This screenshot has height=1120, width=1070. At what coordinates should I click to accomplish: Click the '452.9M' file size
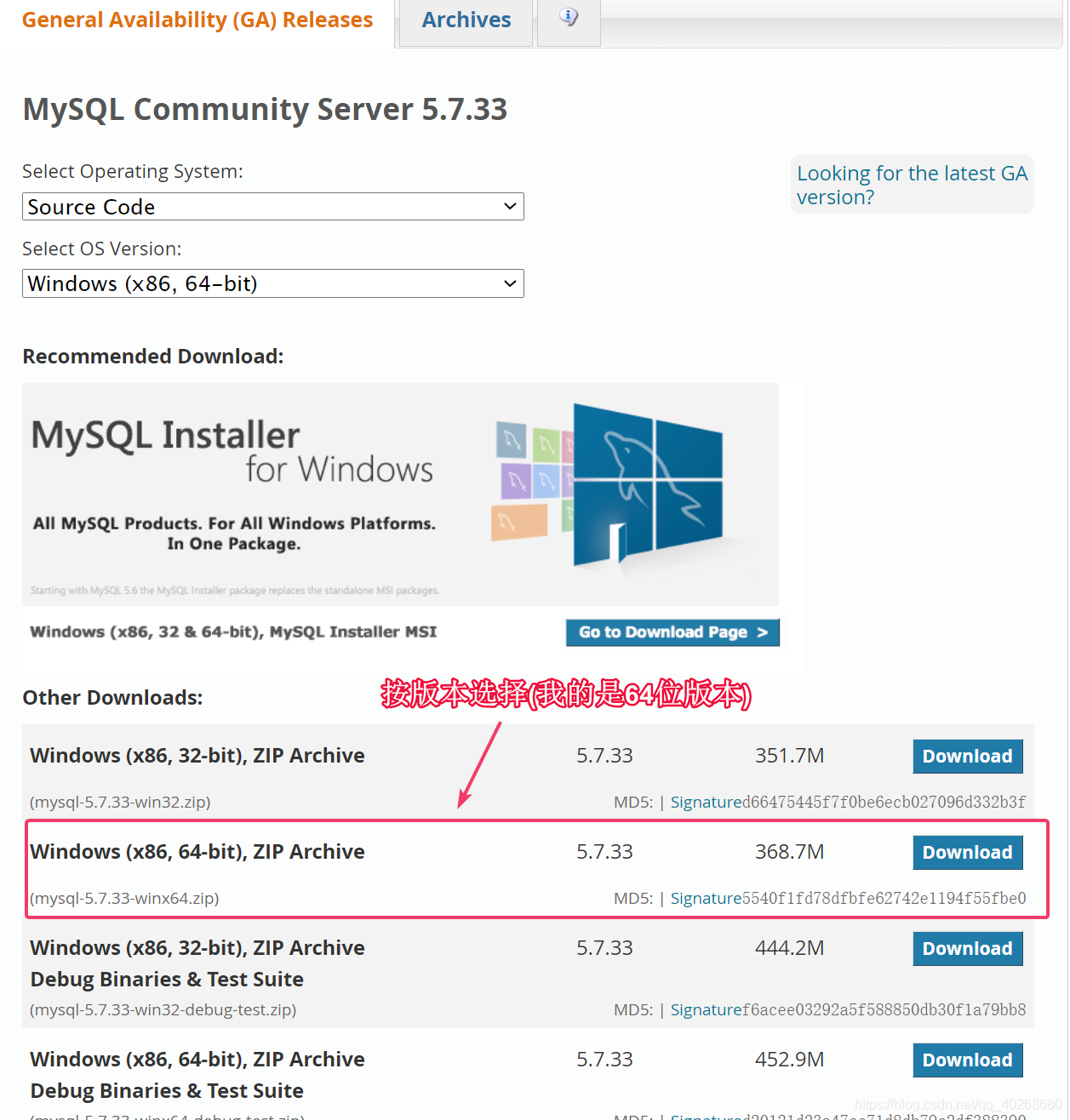tap(789, 1060)
